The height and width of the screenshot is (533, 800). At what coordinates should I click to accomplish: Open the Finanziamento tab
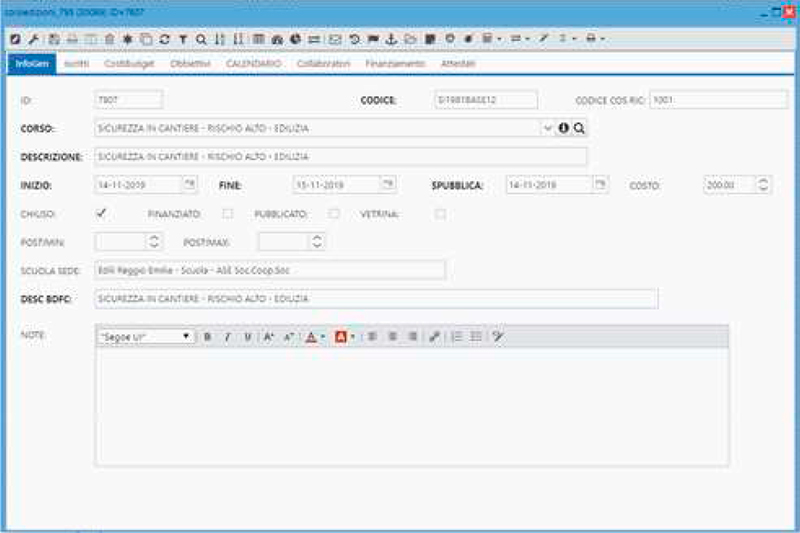tap(395, 64)
